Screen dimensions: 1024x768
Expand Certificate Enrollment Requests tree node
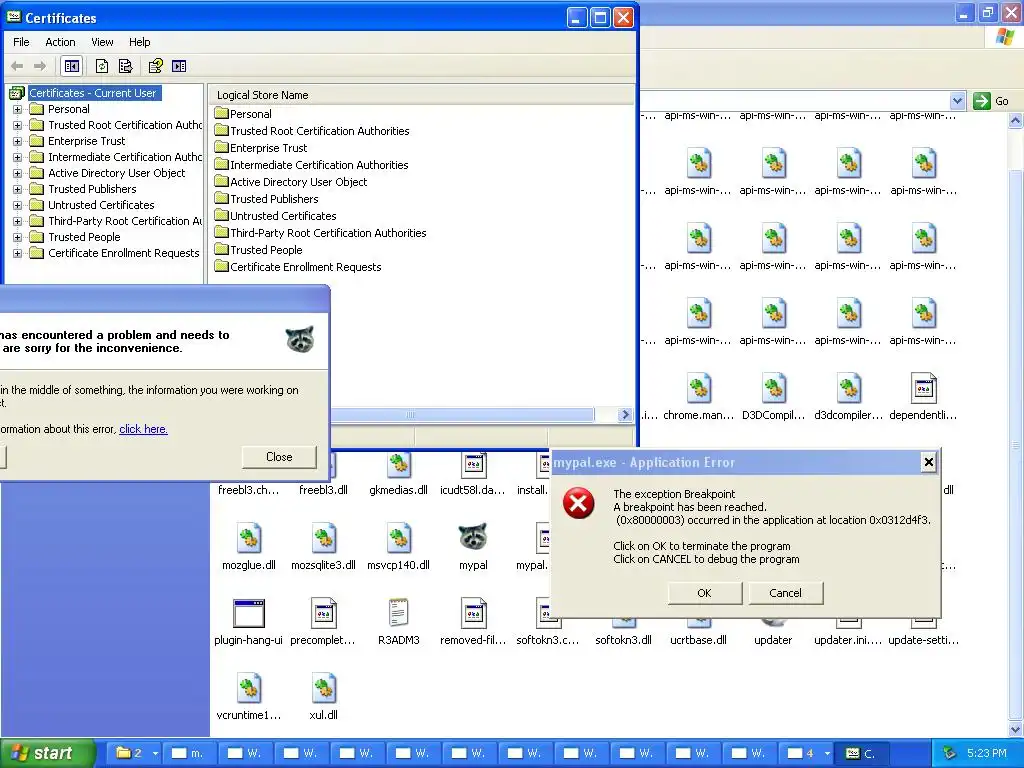coord(18,253)
